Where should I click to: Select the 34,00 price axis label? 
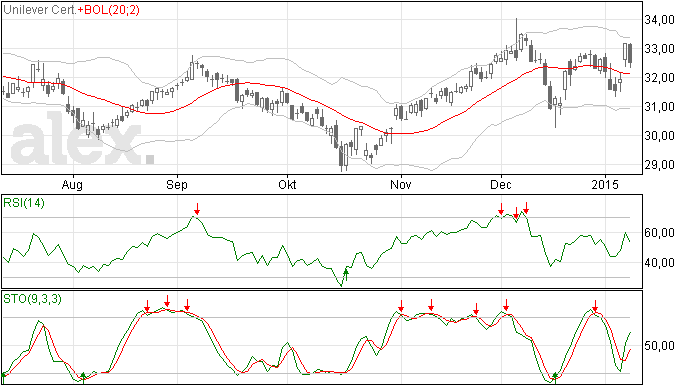coord(659,20)
